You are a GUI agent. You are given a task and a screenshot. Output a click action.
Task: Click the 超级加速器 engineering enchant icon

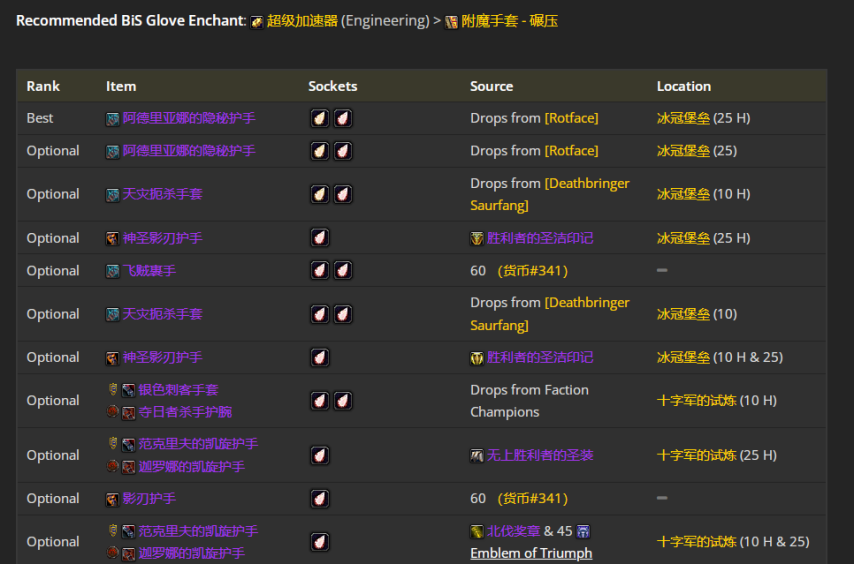point(257,21)
